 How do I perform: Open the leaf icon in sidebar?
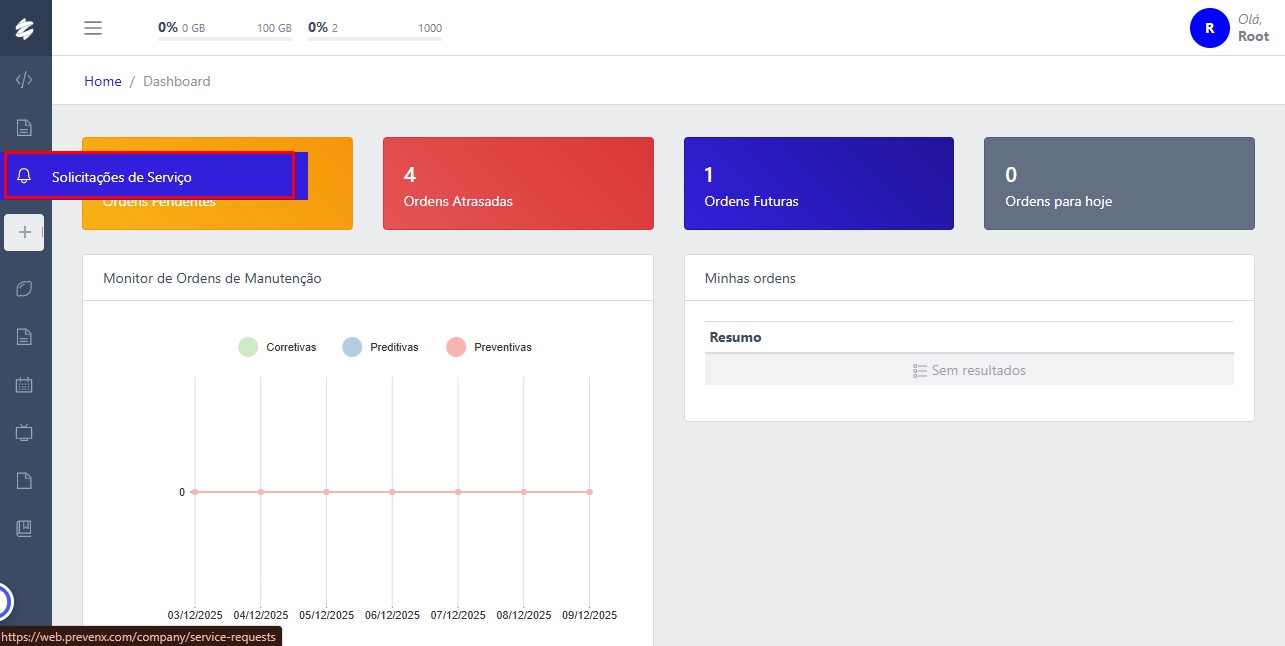(25, 288)
